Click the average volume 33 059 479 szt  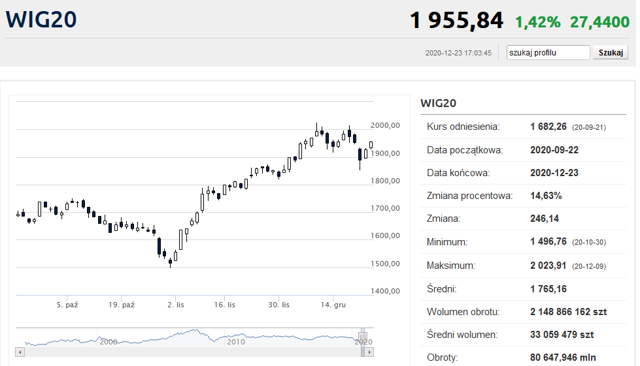562,335
